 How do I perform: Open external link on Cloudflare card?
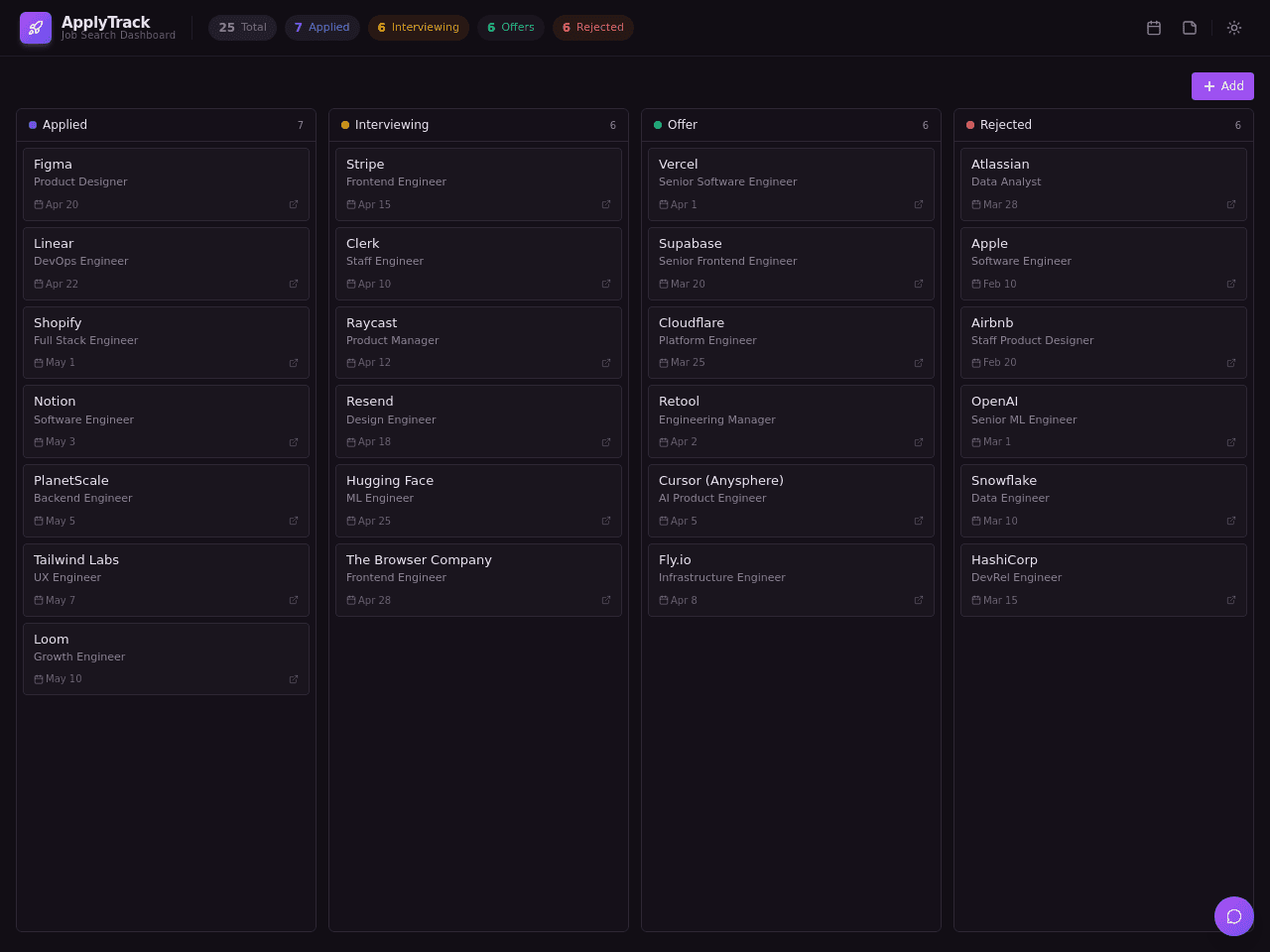pos(919,363)
